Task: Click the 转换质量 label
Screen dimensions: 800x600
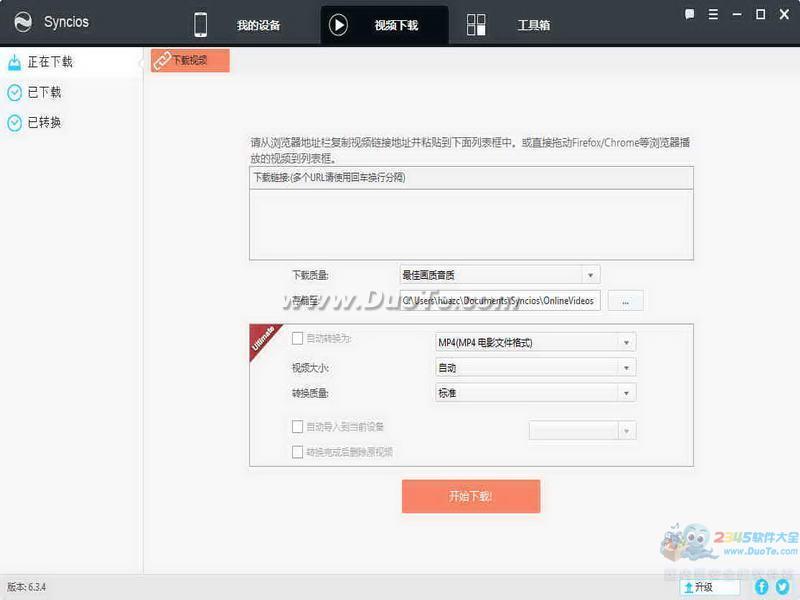Action: coord(310,393)
